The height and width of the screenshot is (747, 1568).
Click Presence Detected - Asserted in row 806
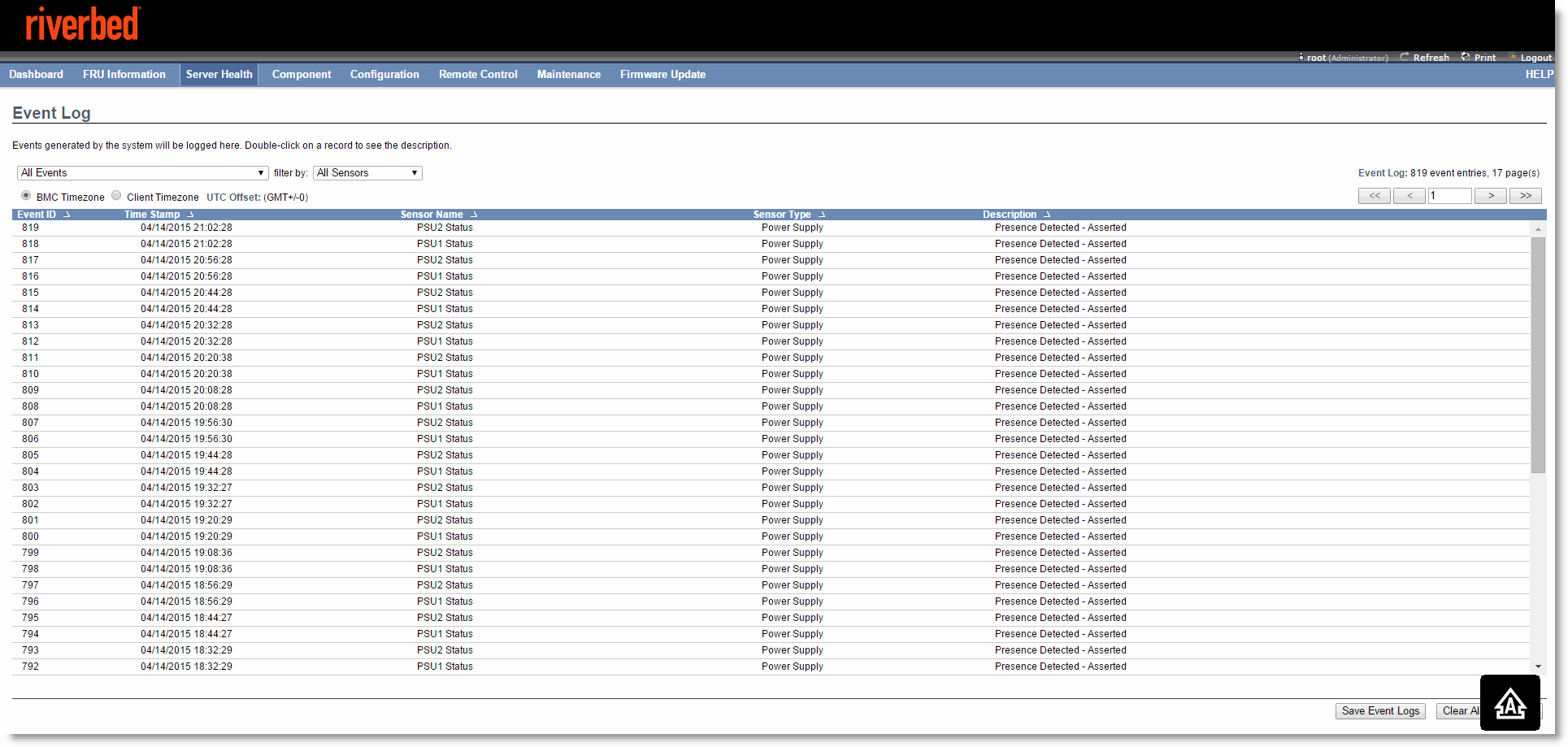pos(1061,439)
